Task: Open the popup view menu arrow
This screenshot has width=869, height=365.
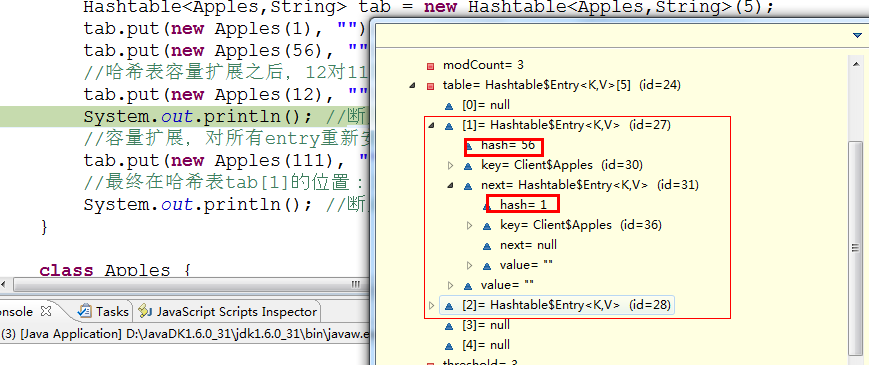Action: click(x=857, y=35)
